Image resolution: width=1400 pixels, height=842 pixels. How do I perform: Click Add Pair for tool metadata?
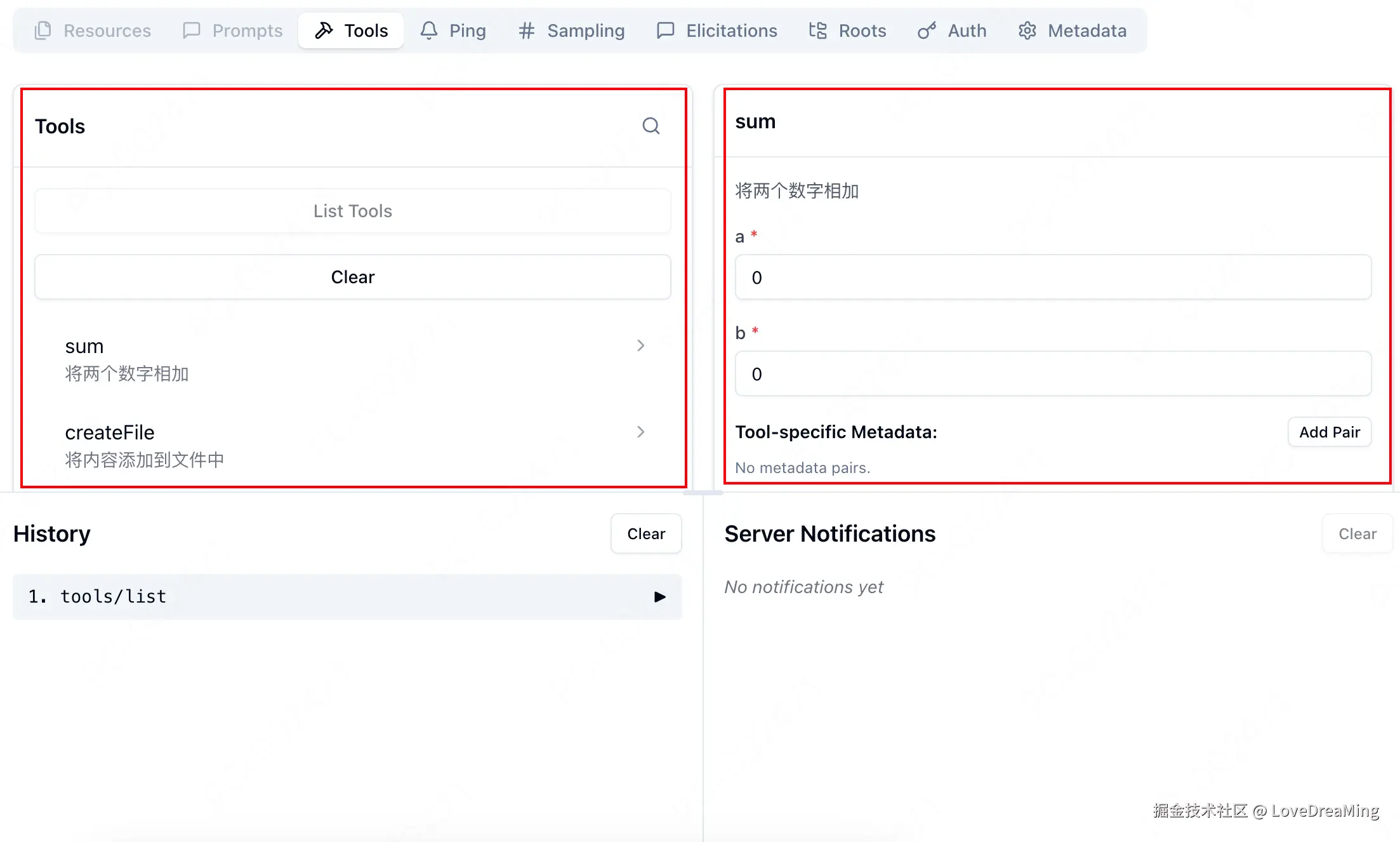click(1329, 432)
